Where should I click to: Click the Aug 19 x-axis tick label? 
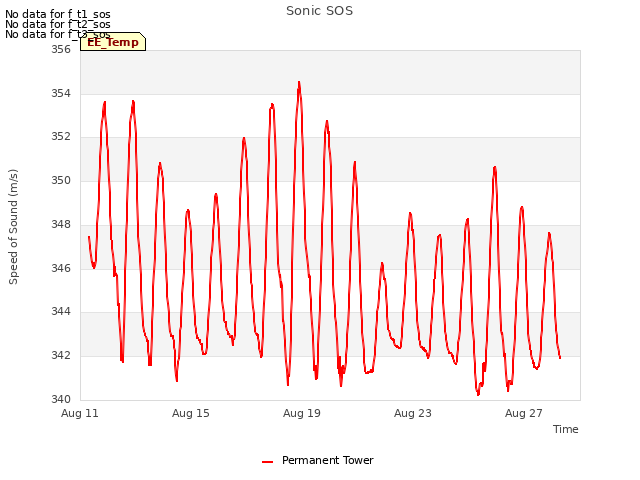coord(302,413)
